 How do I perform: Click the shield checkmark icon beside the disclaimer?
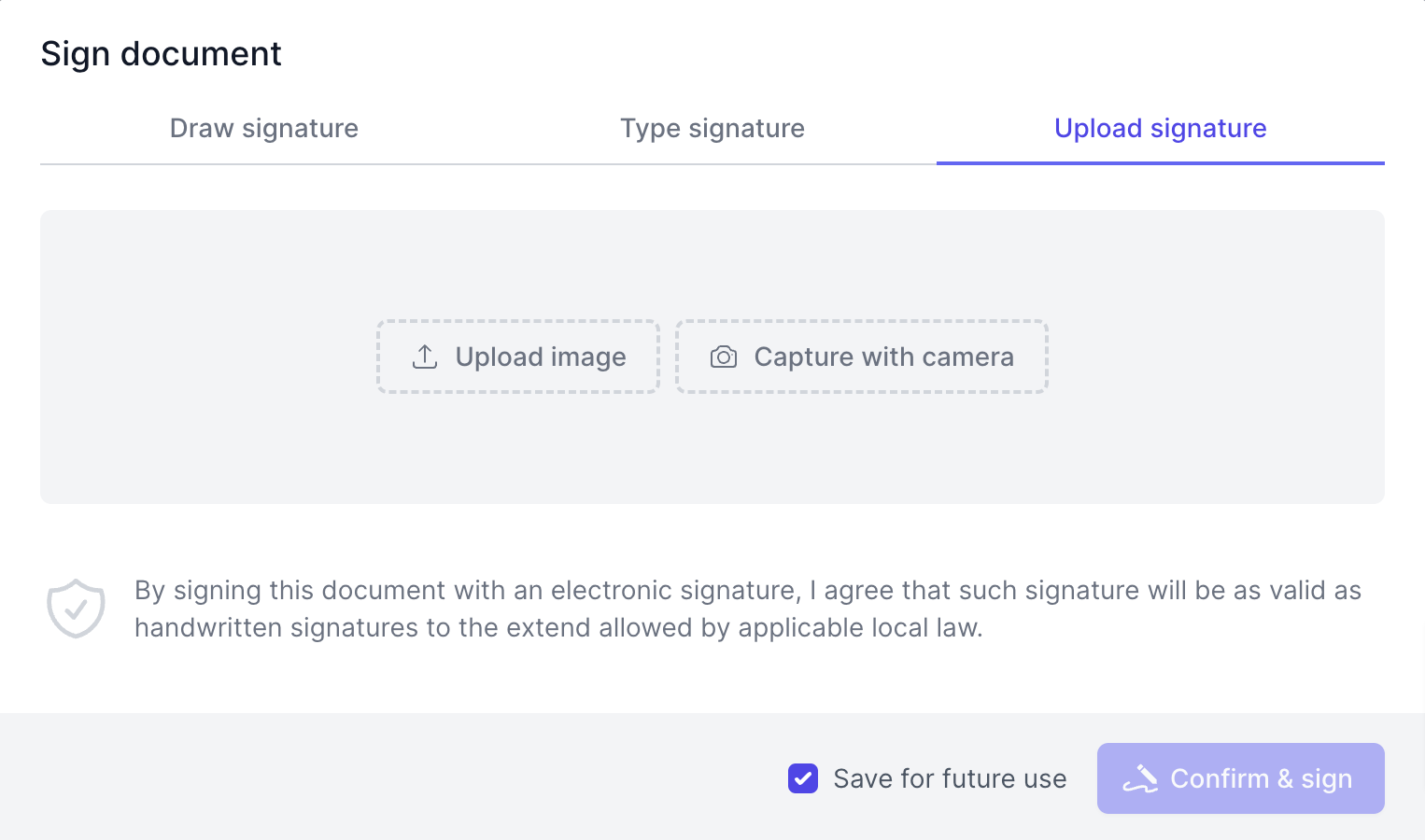[x=76, y=608]
